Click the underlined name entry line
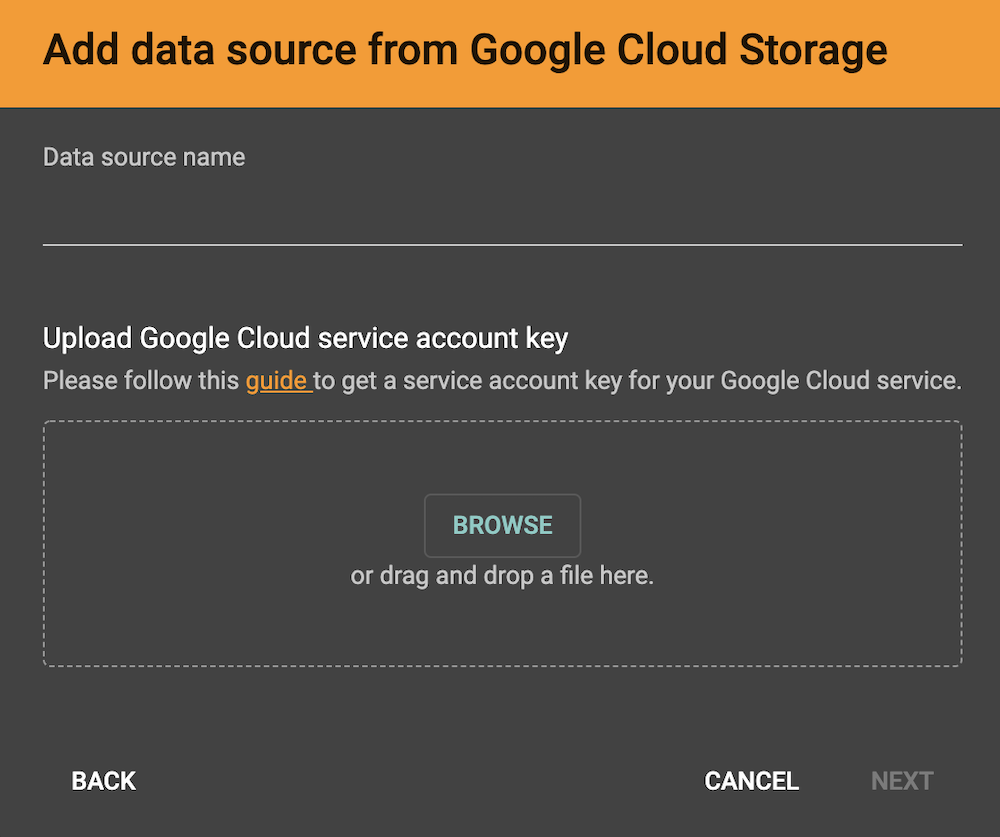 pyautogui.click(x=500, y=240)
